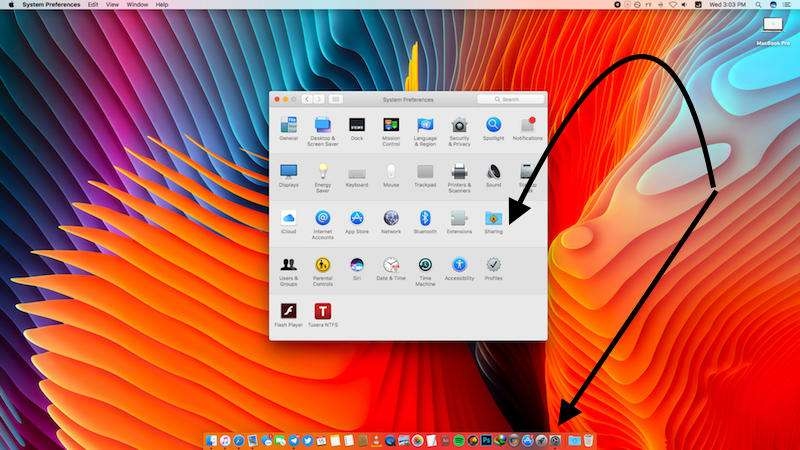Open the Flash Player pane
The width and height of the screenshot is (800, 450).
coord(288,311)
